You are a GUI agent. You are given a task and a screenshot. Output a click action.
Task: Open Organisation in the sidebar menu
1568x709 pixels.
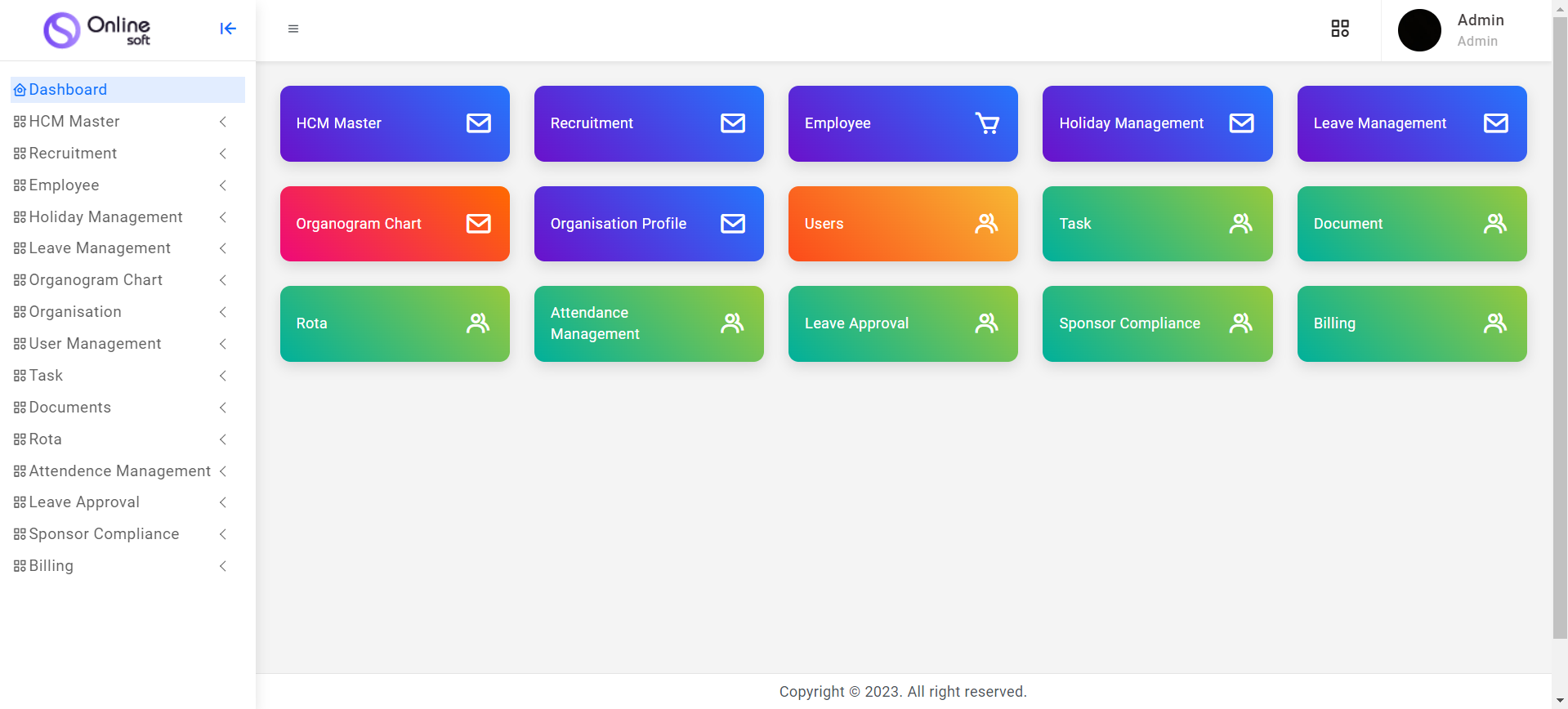click(x=75, y=312)
